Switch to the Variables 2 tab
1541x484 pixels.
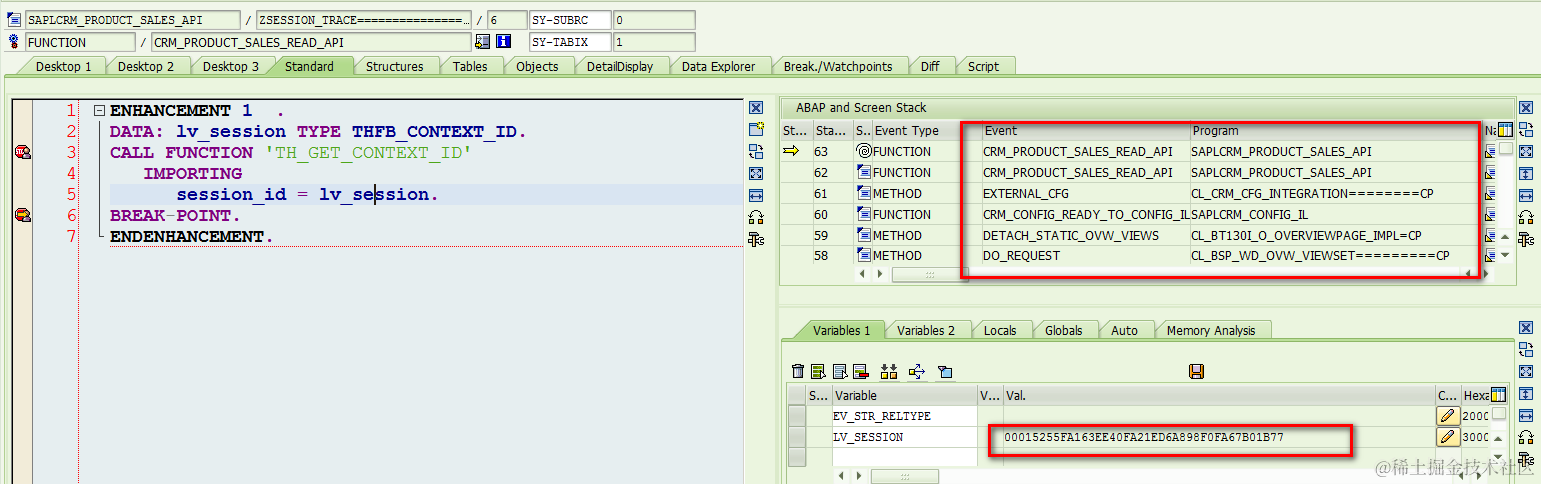[x=926, y=330]
